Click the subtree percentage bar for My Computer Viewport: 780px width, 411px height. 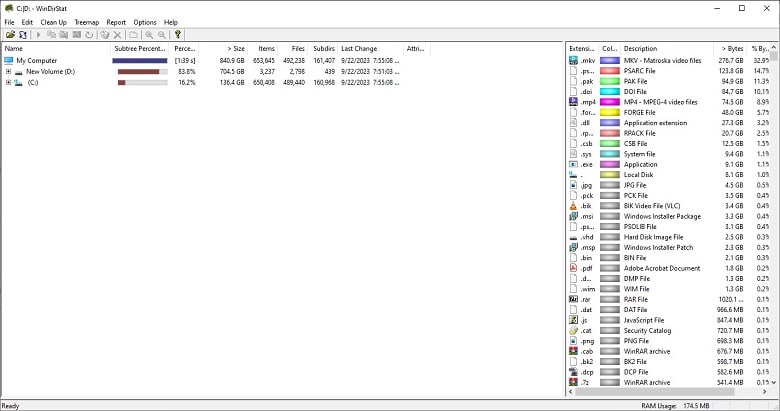point(140,61)
